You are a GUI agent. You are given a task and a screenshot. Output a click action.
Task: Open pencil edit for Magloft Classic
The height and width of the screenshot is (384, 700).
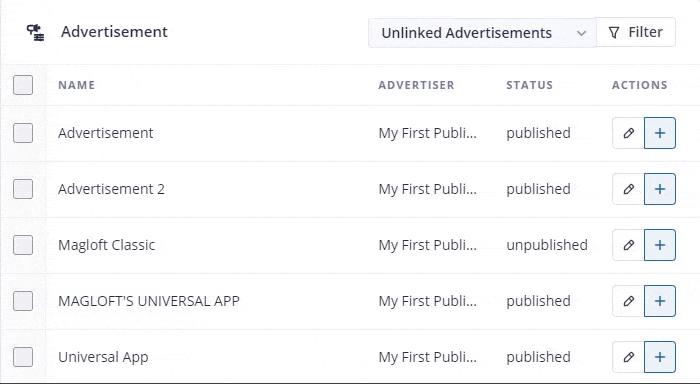click(x=628, y=245)
